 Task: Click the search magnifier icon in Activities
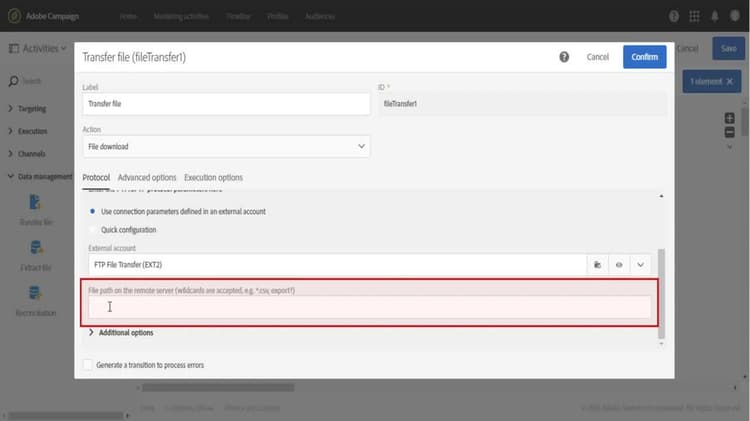pyautogui.click(x=13, y=81)
